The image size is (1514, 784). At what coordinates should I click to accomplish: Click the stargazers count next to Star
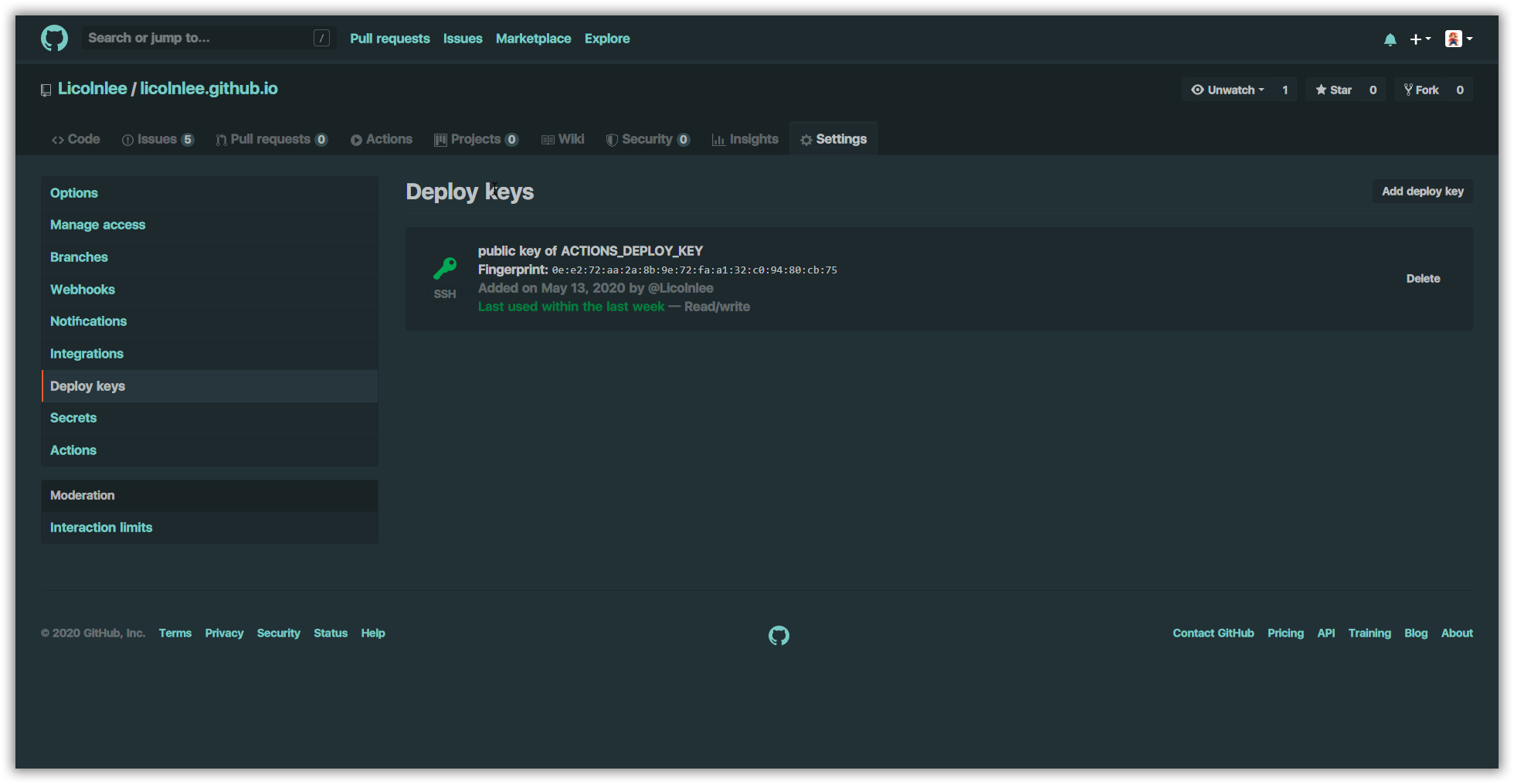pyautogui.click(x=1373, y=90)
